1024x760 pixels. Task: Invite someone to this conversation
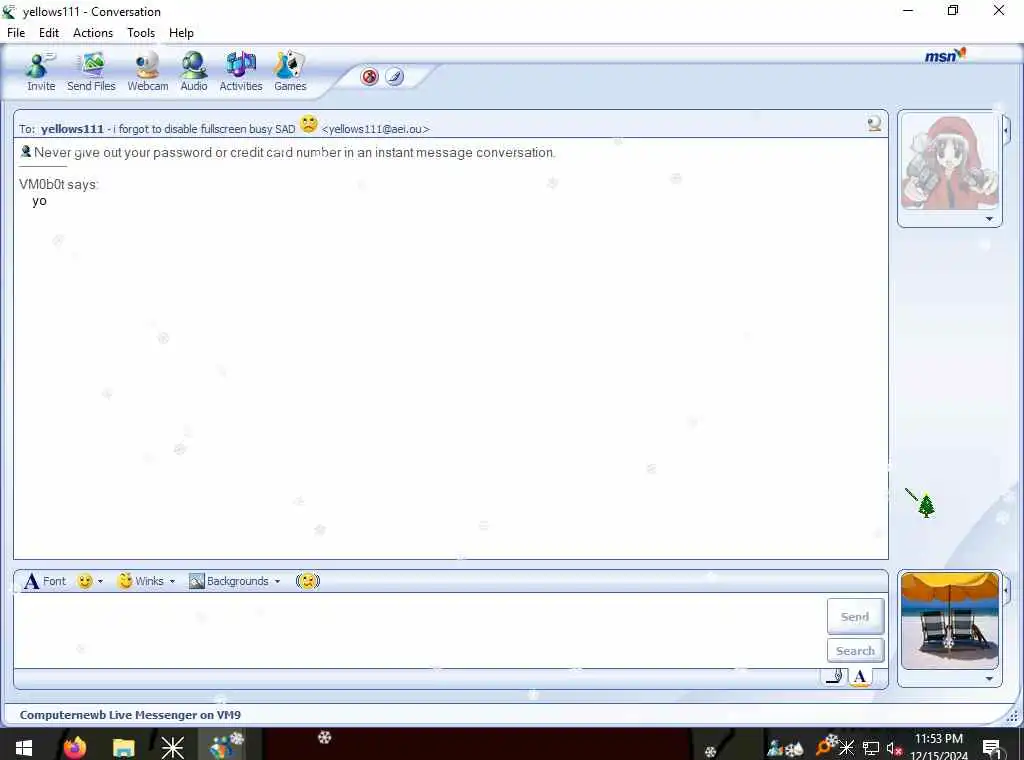pyautogui.click(x=40, y=72)
